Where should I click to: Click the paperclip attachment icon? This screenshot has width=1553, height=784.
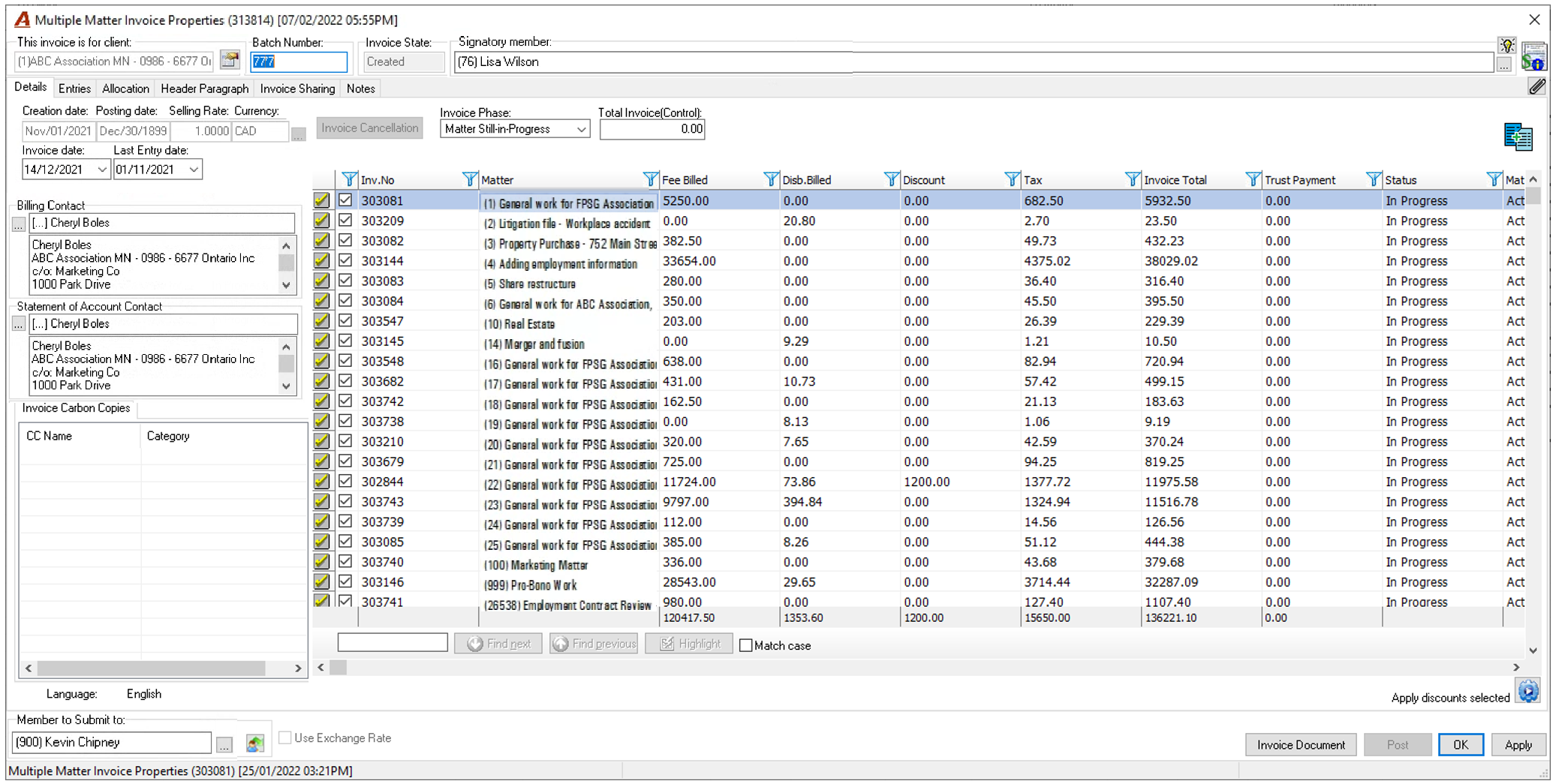(x=1536, y=88)
